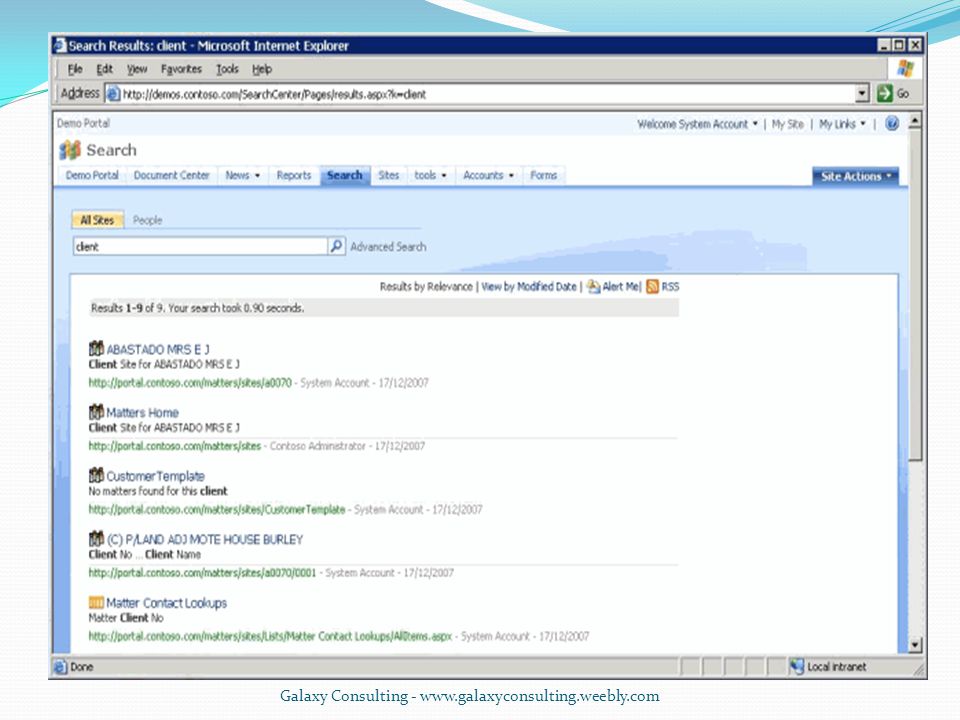Open the View menu

click(x=137, y=69)
